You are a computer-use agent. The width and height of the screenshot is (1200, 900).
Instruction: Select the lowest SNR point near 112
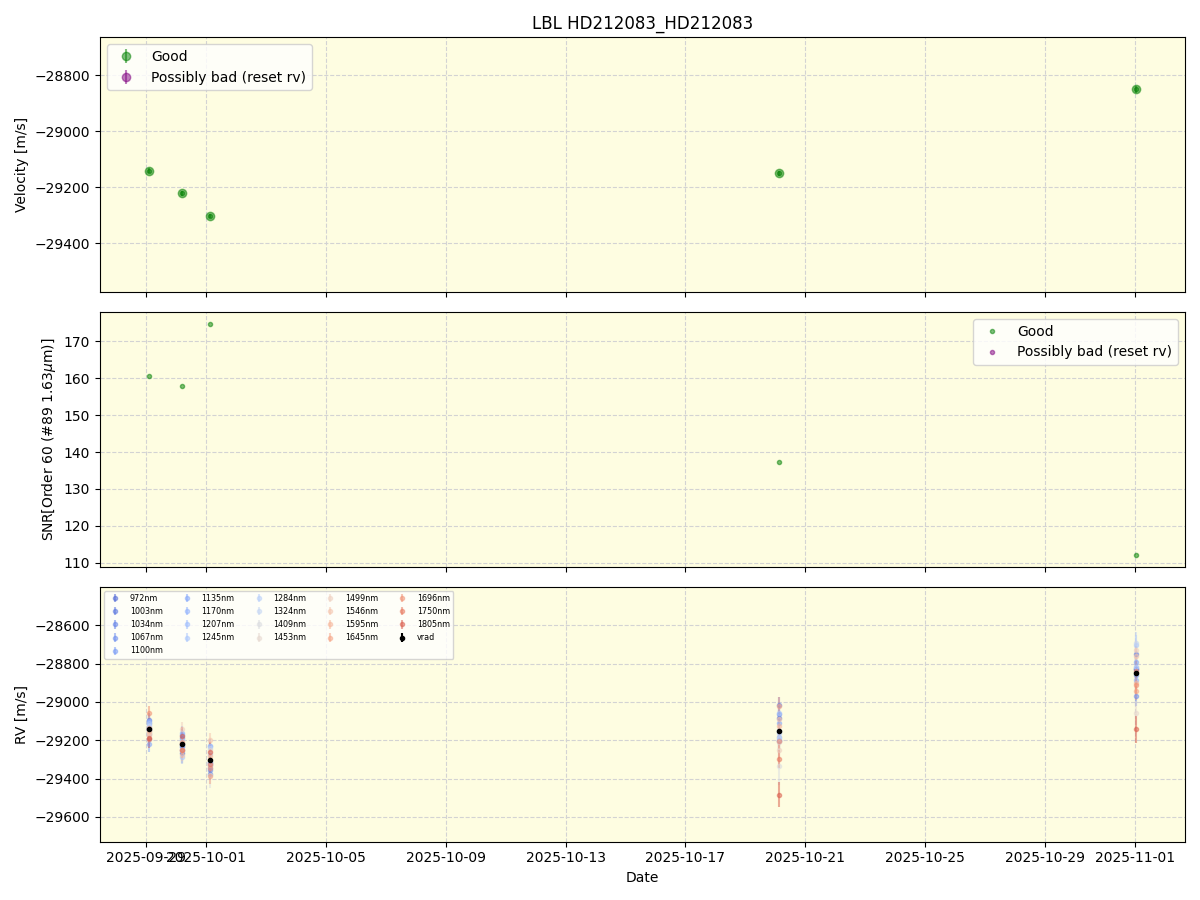point(1136,555)
